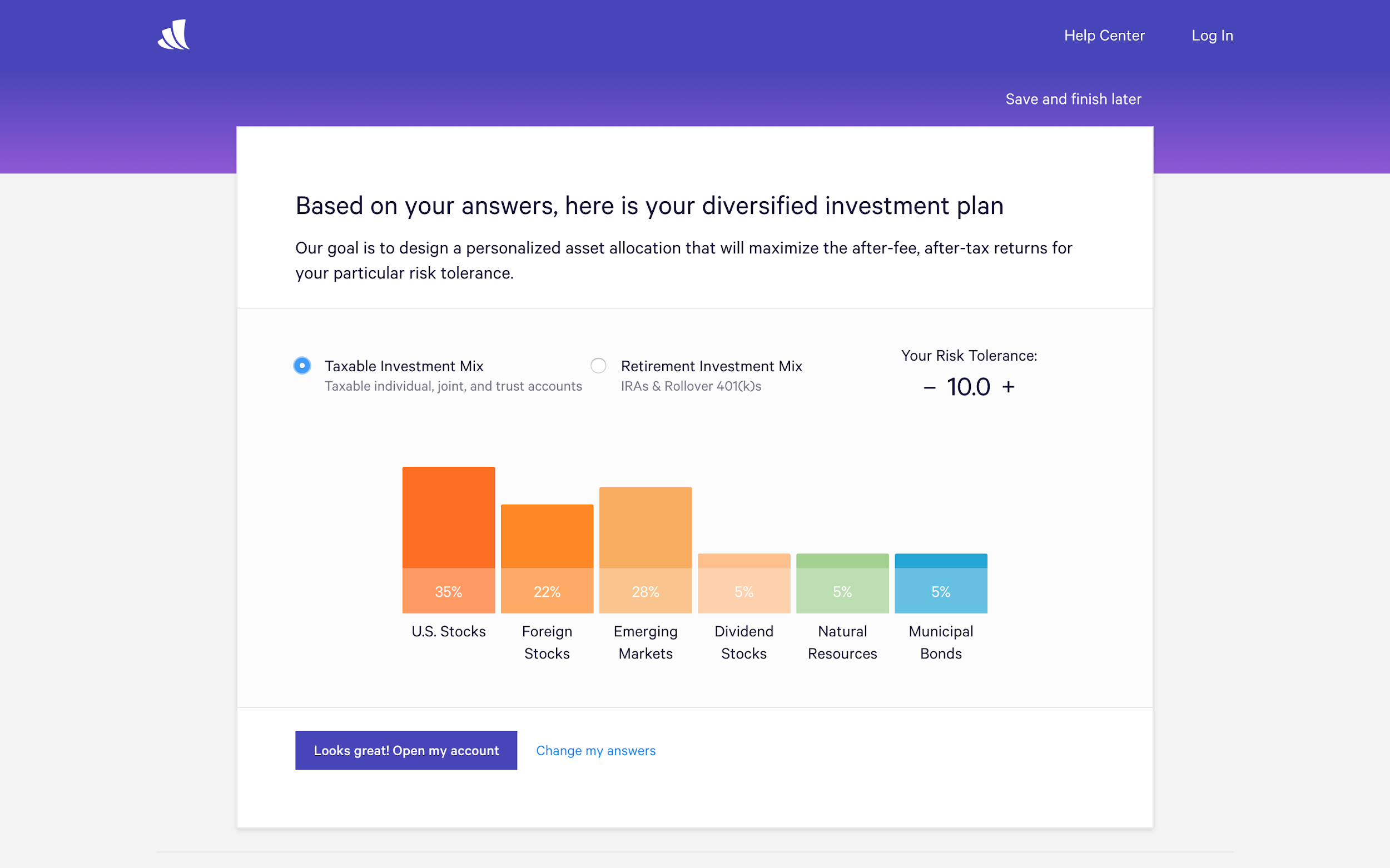Click the diversified investment plan heading
The width and height of the screenshot is (1390, 868).
tap(649, 206)
